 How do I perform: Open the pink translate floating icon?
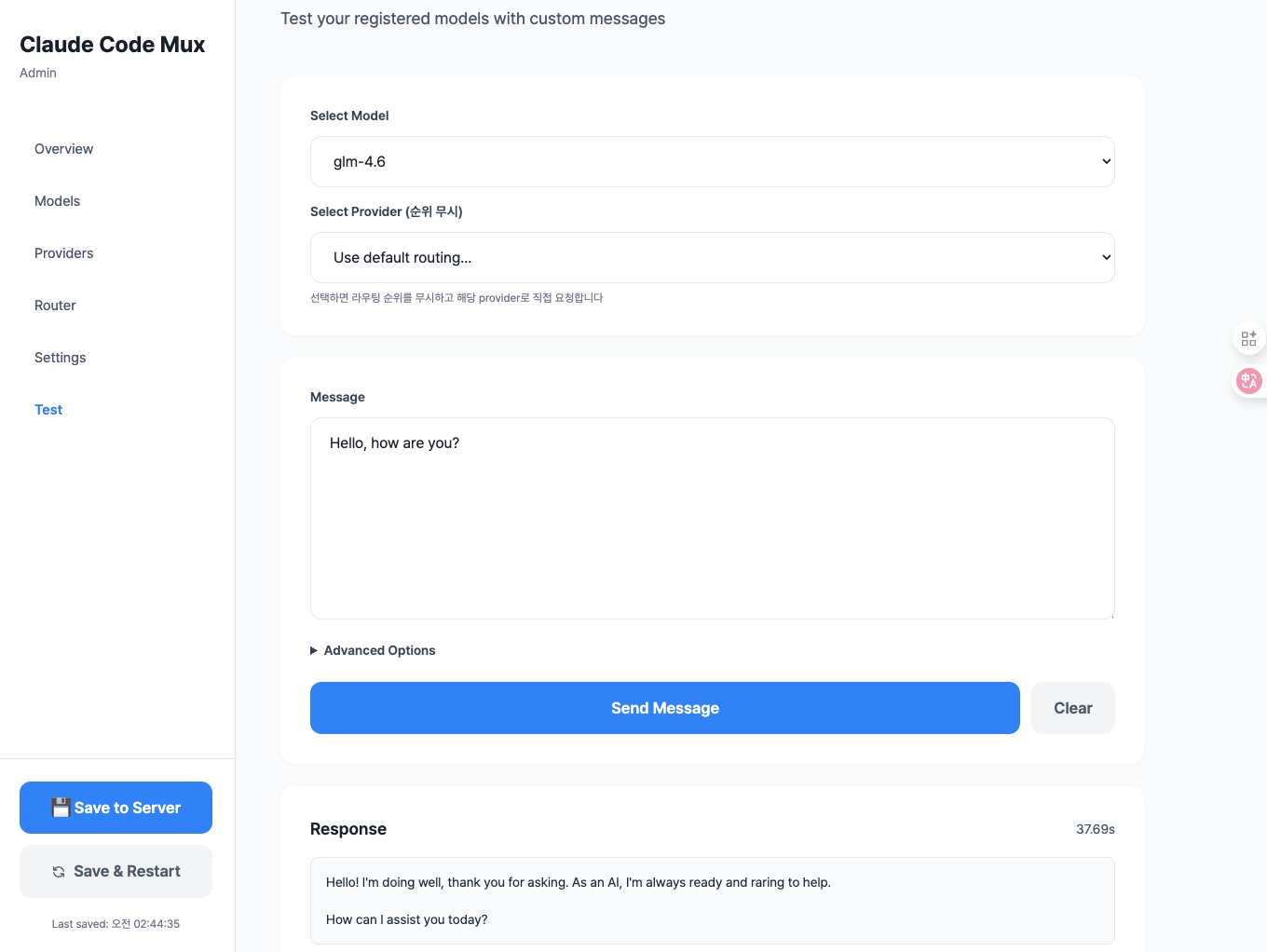pyautogui.click(x=1248, y=381)
